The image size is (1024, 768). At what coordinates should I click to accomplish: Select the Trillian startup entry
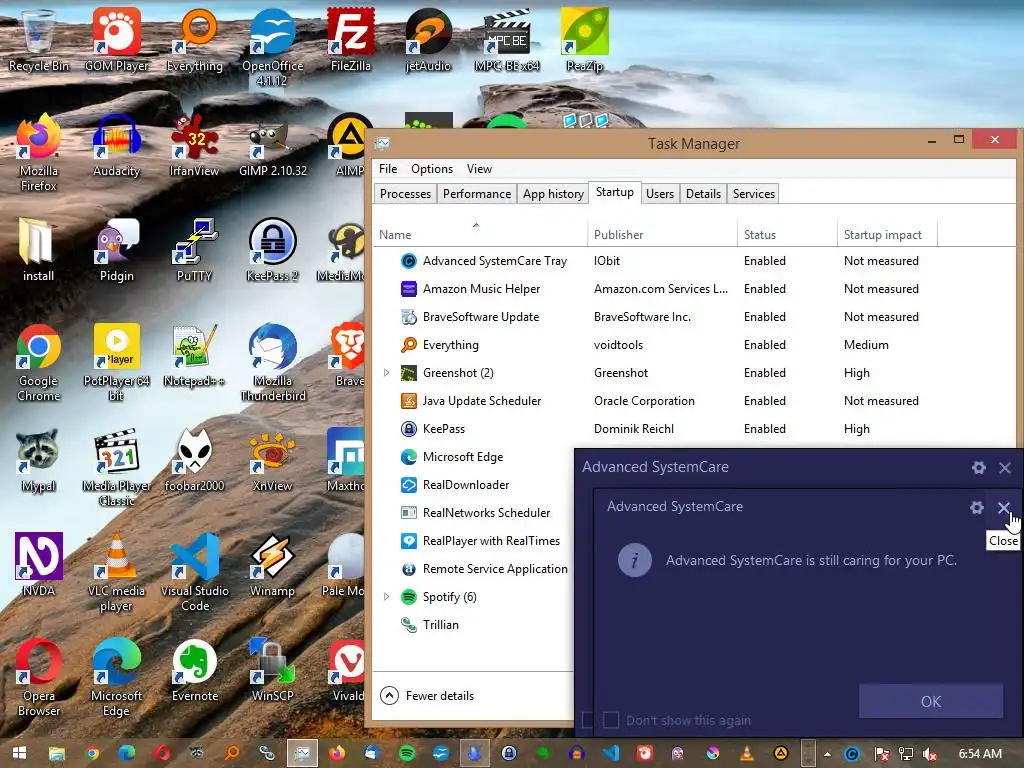(x=473, y=625)
